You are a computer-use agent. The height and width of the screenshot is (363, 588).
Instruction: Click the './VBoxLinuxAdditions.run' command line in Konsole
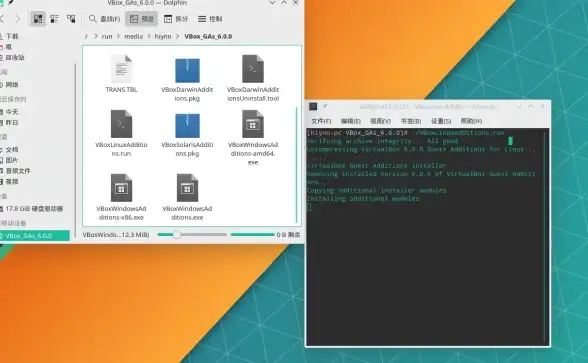458,133
